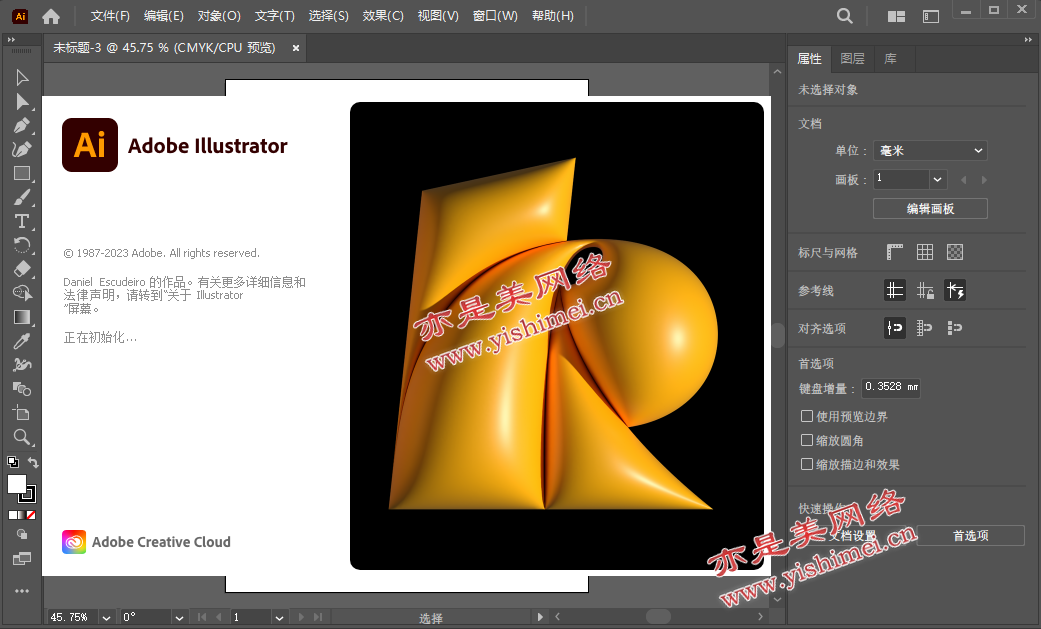Open the search magnifier icon

click(844, 16)
